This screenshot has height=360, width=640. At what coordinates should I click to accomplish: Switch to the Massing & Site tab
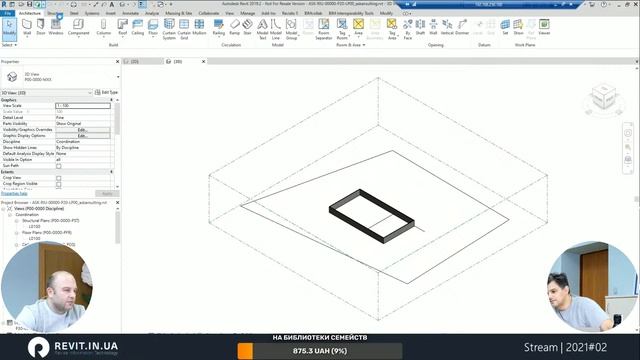click(x=178, y=13)
